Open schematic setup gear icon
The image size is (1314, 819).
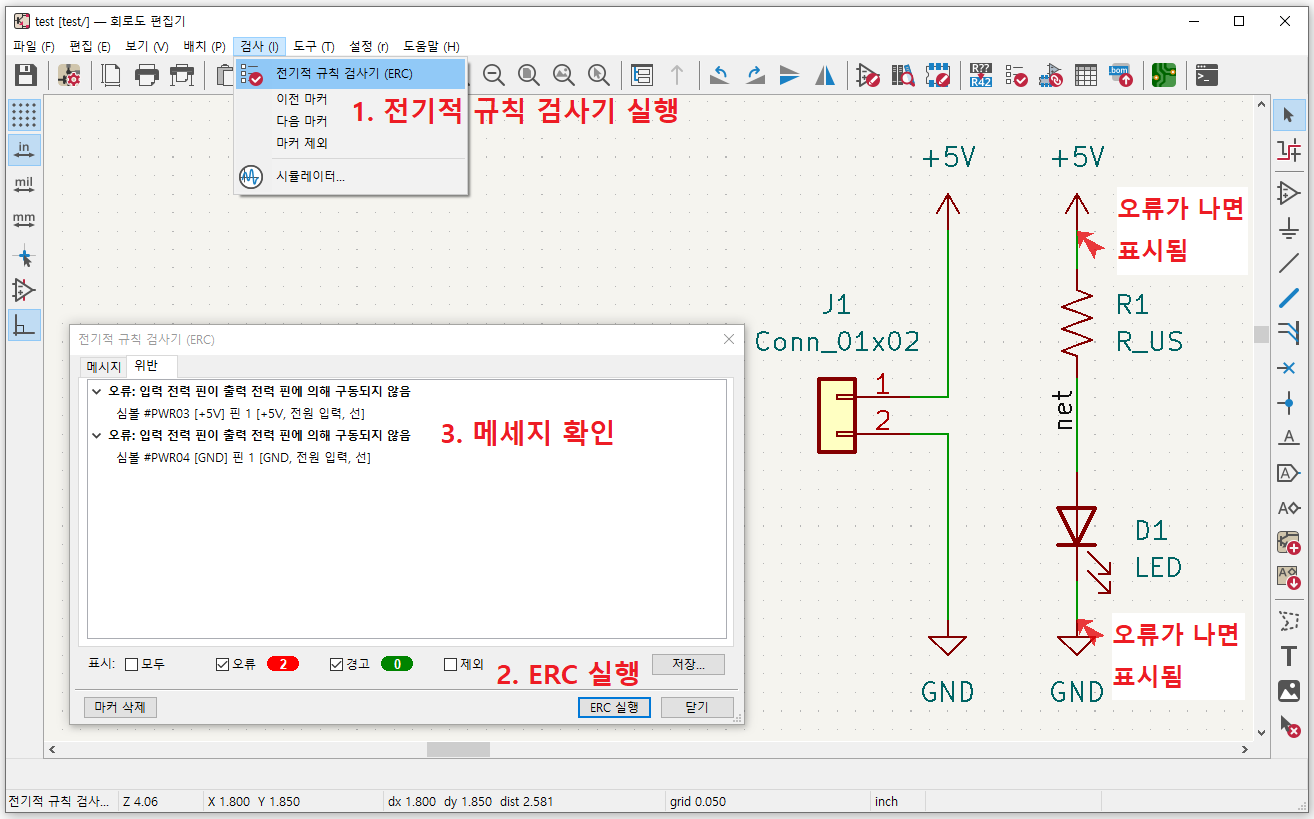69,75
